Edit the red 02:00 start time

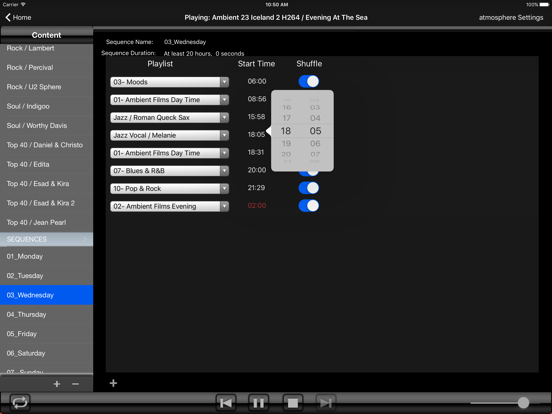click(x=257, y=206)
